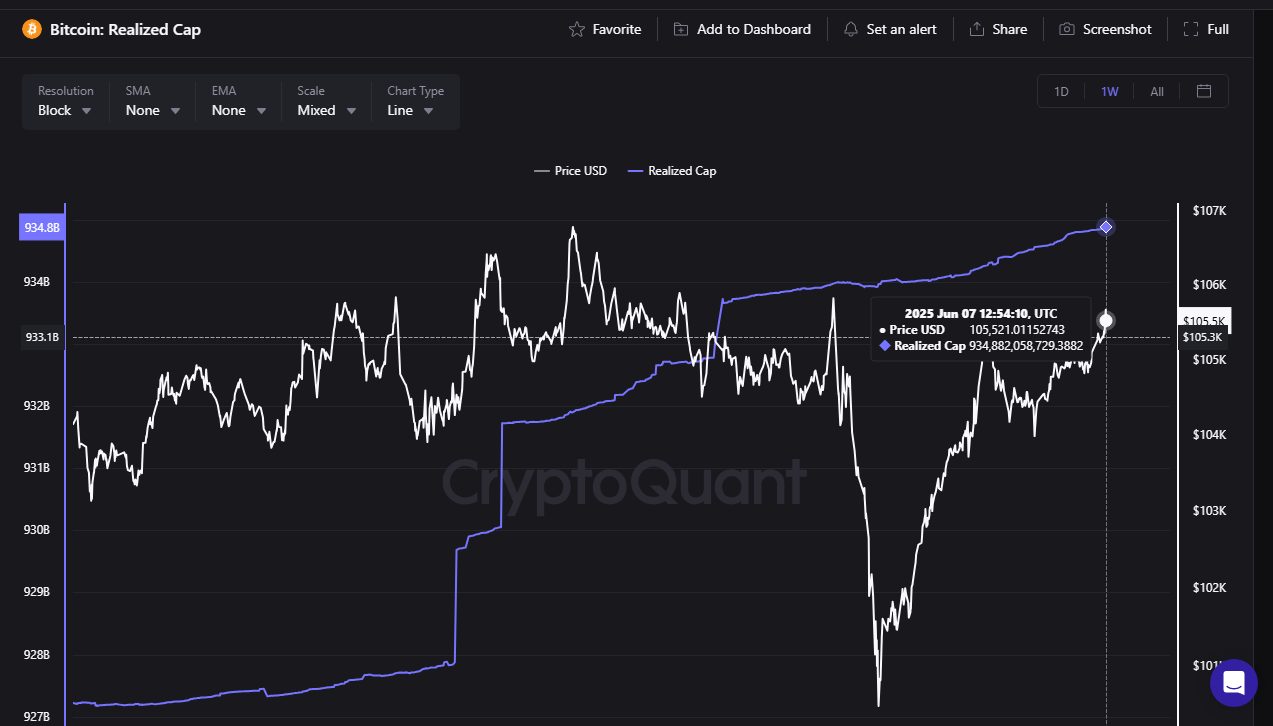Click the Set an alert bell icon
The width and height of the screenshot is (1273, 726).
[851, 29]
